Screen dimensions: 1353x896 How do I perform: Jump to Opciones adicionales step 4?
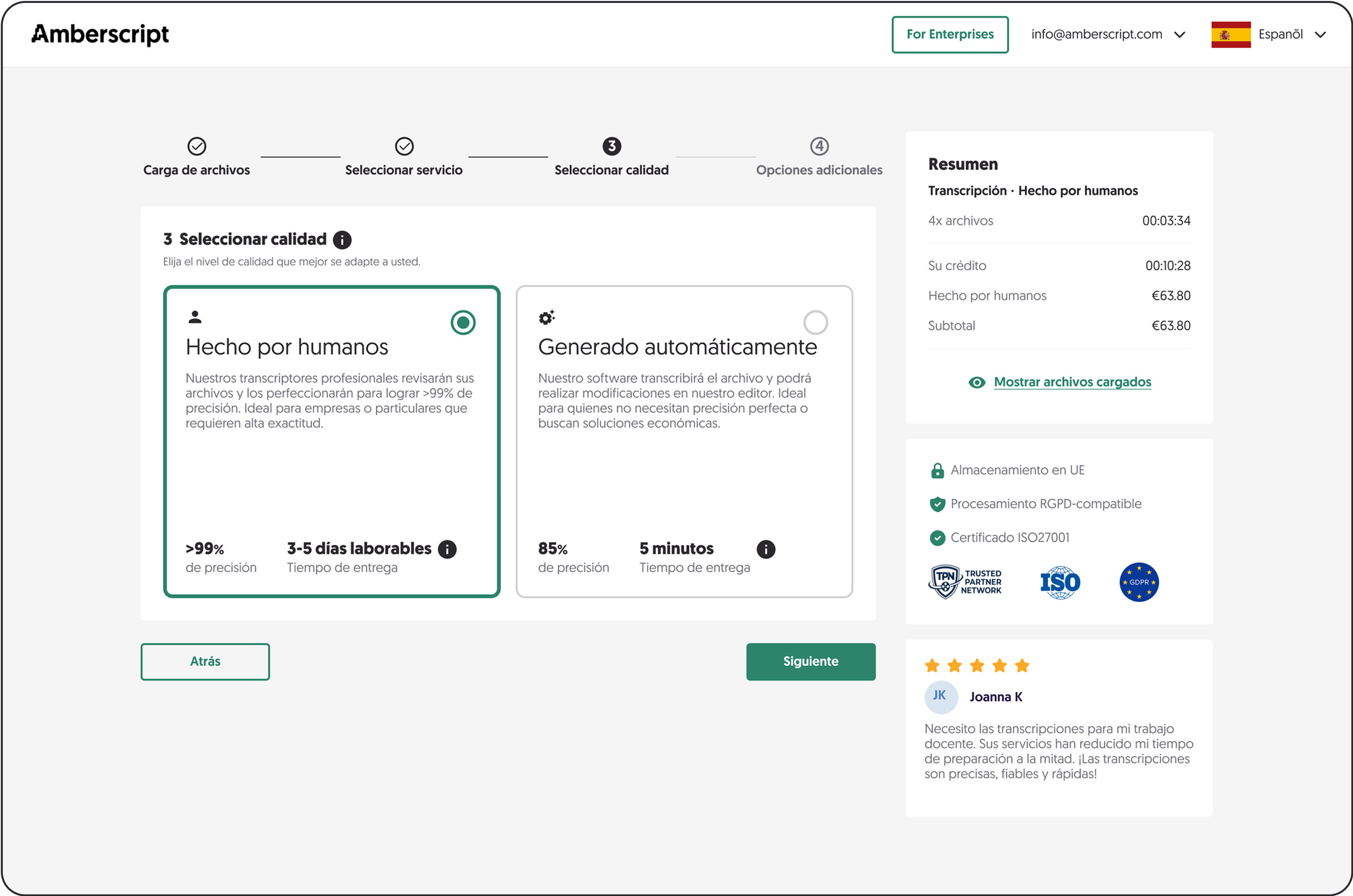pyautogui.click(x=819, y=147)
